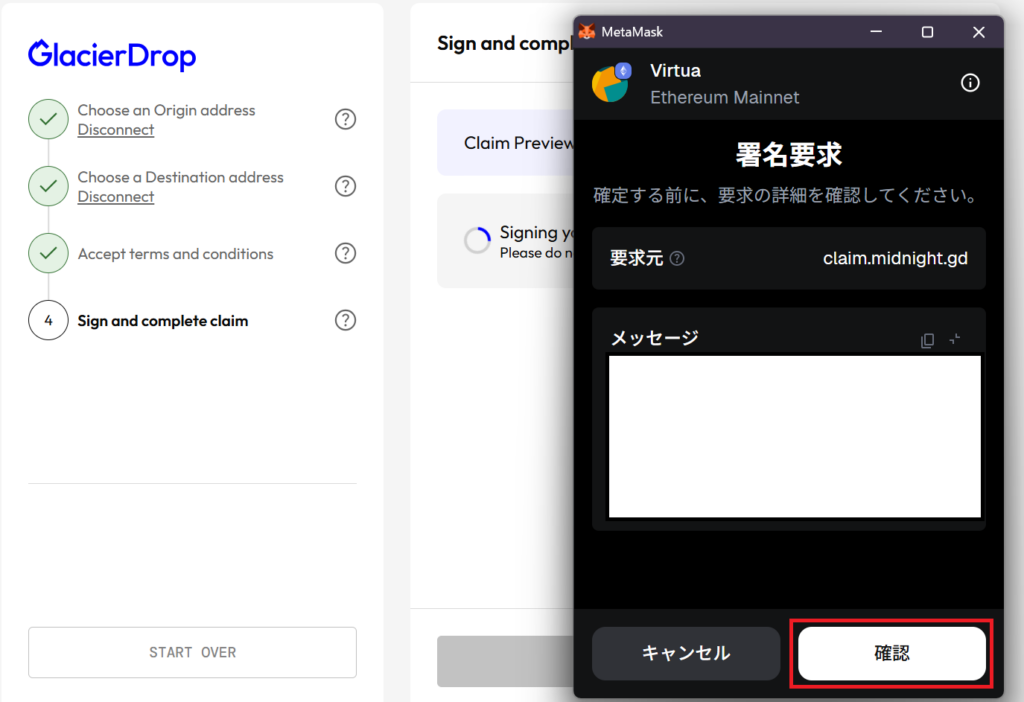The height and width of the screenshot is (702, 1024).
Task: Click the Choose a Destination address step label
Action: pos(180,178)
